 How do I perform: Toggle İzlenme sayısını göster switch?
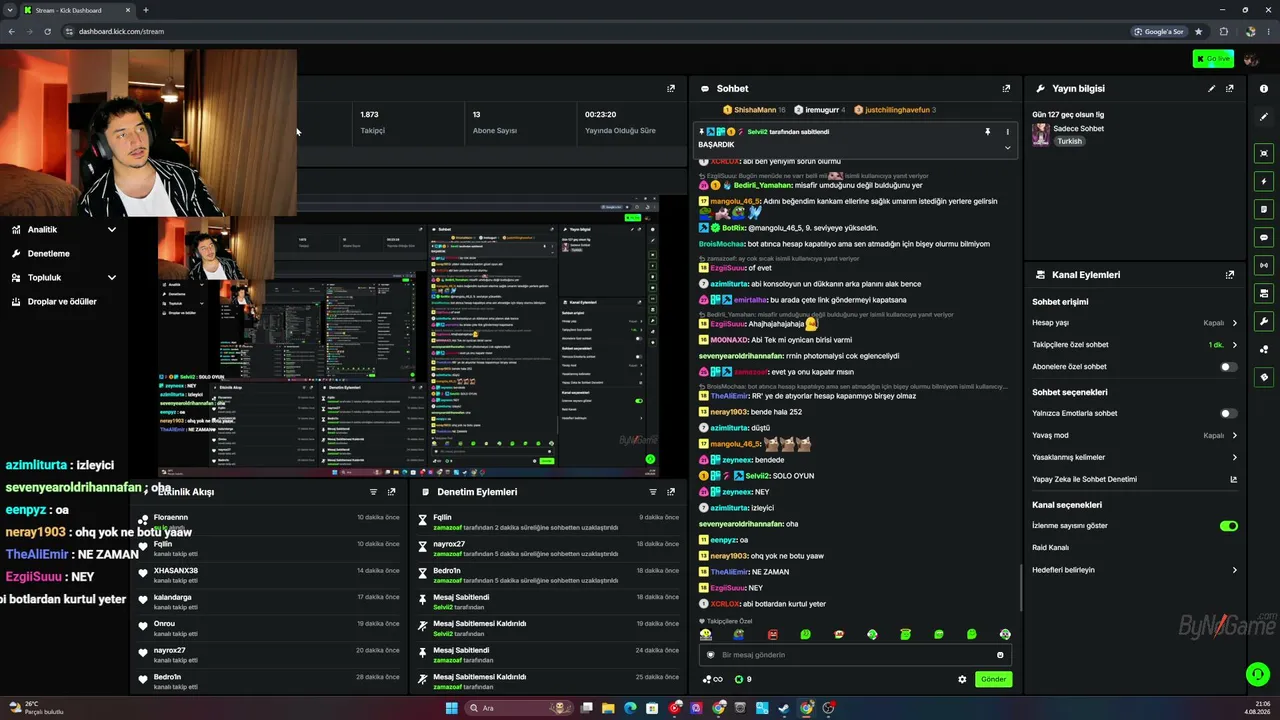(1229, 526)
